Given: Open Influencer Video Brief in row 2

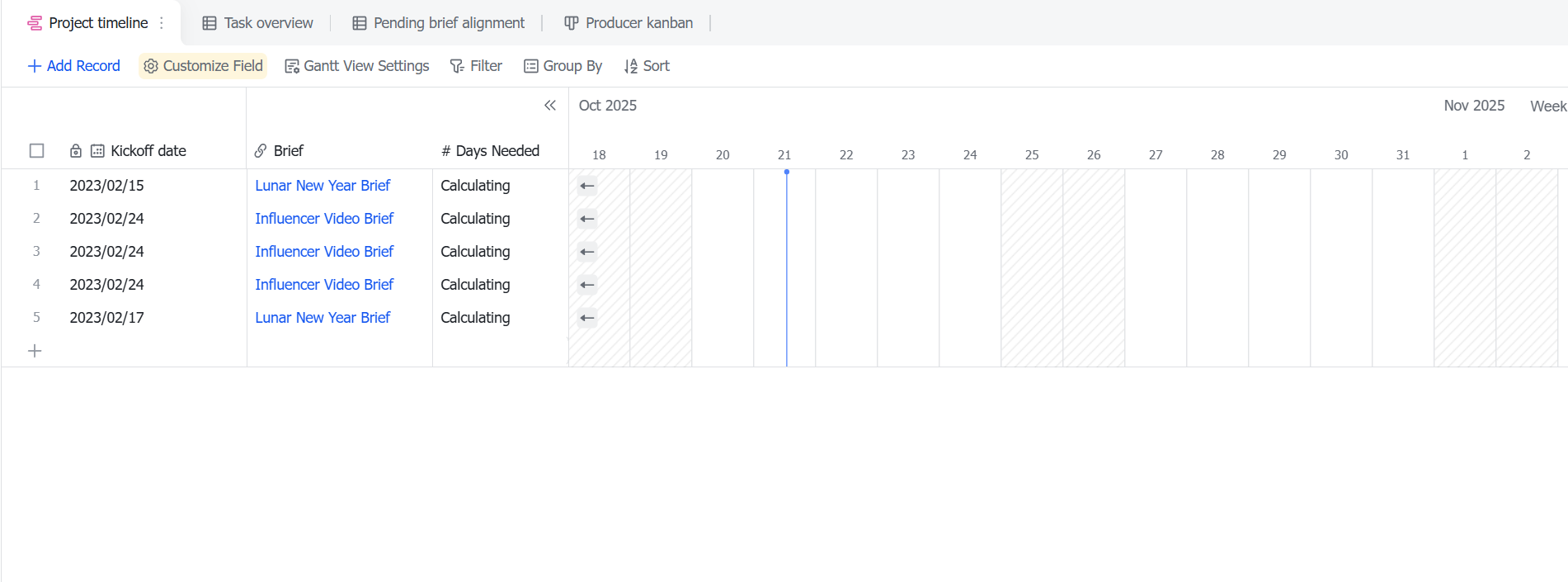Looking at the screenshot, I should click(324, 219).
